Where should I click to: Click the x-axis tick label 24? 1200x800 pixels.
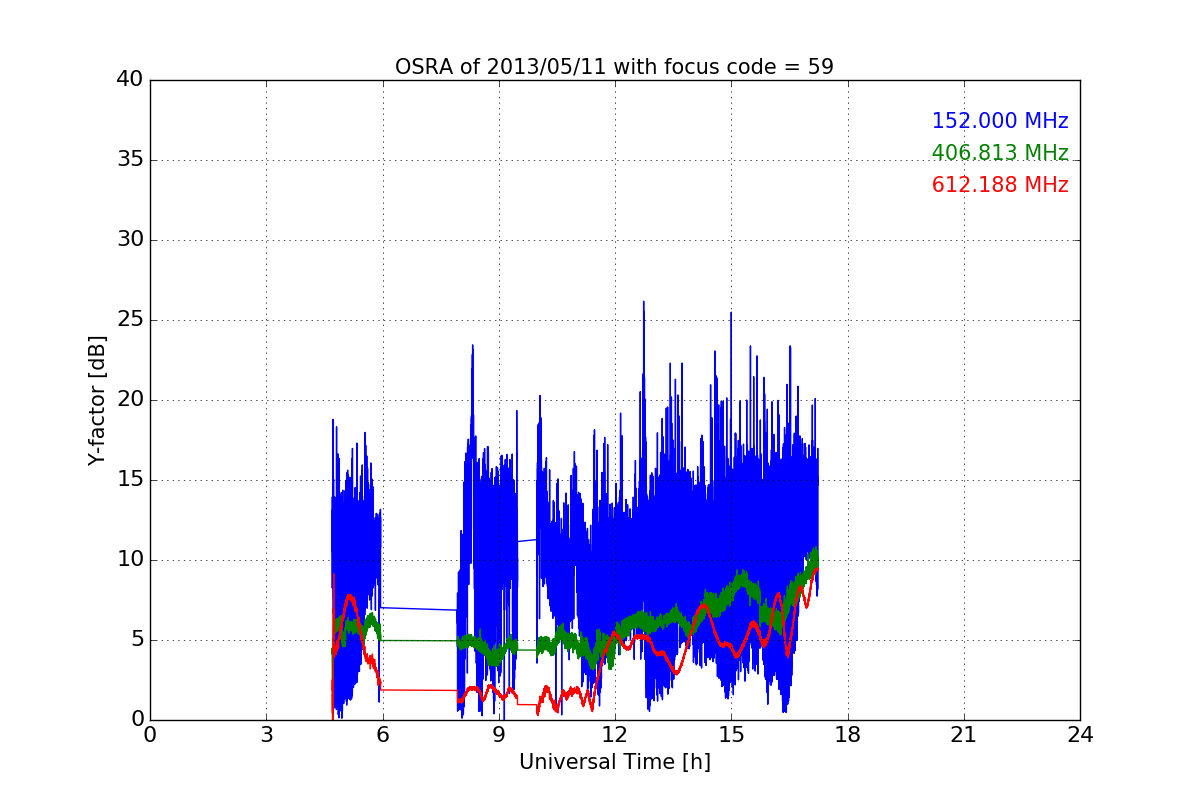(x=1080, y=735)
